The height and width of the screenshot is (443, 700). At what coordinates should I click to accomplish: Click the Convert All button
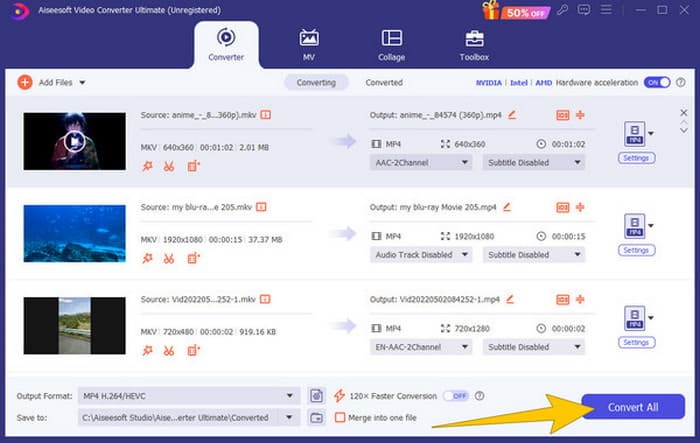[632, 407]
